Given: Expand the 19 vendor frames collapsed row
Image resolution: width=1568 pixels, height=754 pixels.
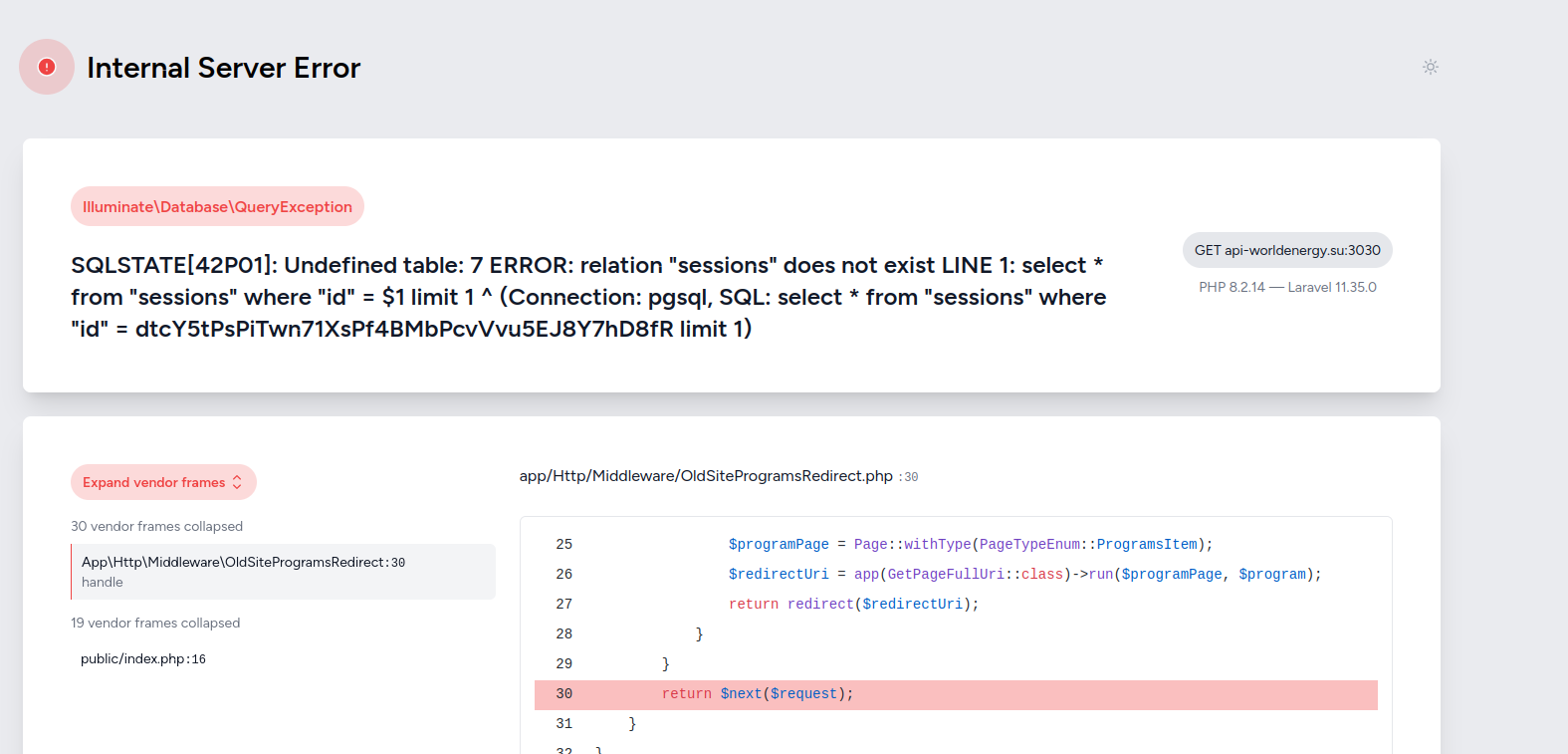Looking at the screenshot, I should pos(155,623).
